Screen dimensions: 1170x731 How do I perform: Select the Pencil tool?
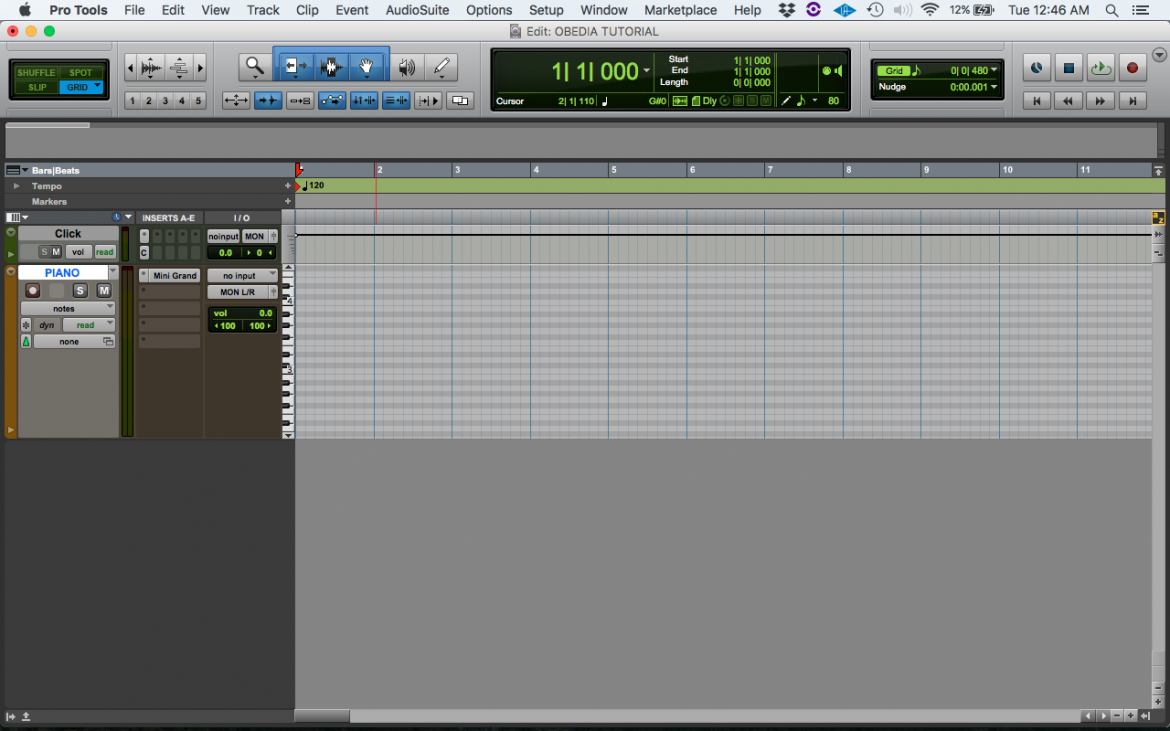pos(441,67)
